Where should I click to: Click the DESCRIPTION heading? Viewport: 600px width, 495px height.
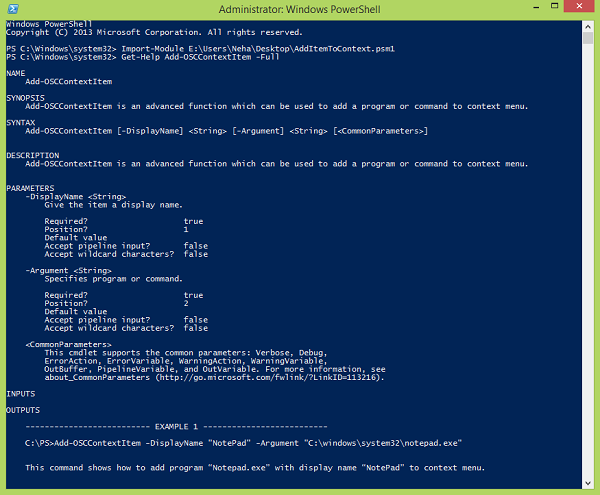point(32,155)
